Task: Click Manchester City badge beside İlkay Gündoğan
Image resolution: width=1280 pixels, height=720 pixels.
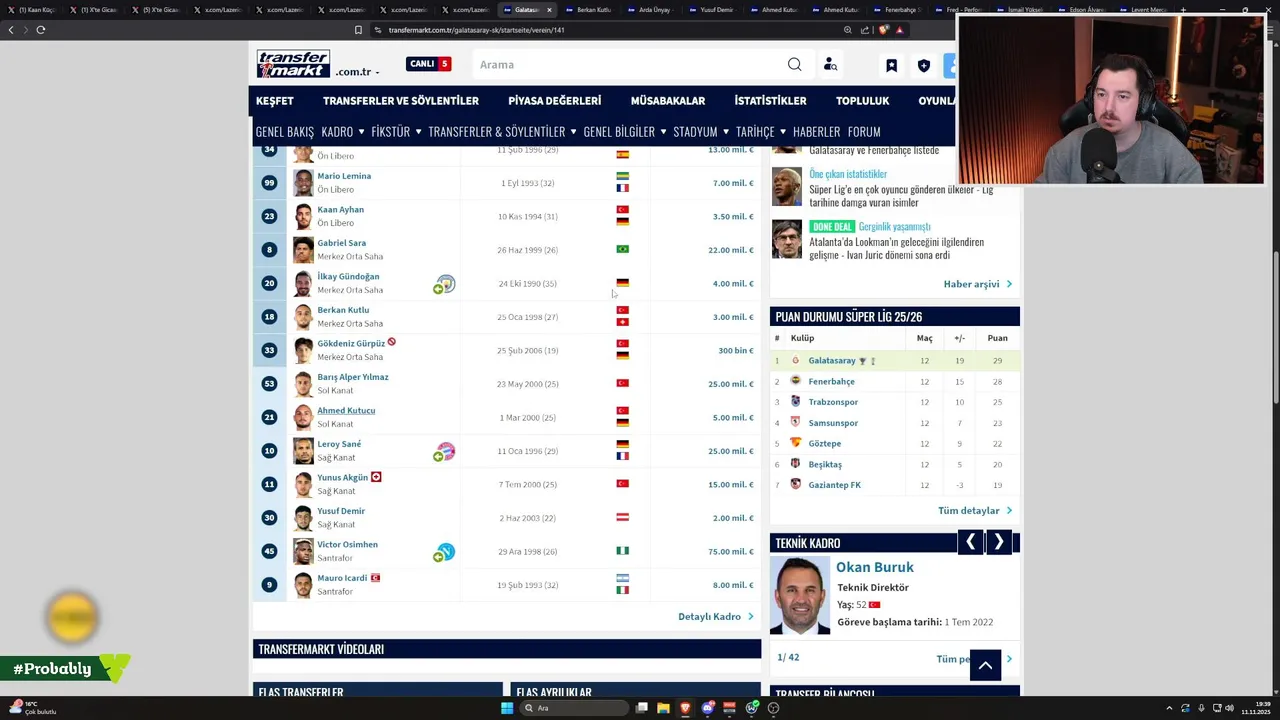Action: pyautogui.click(x=446, y=284)
